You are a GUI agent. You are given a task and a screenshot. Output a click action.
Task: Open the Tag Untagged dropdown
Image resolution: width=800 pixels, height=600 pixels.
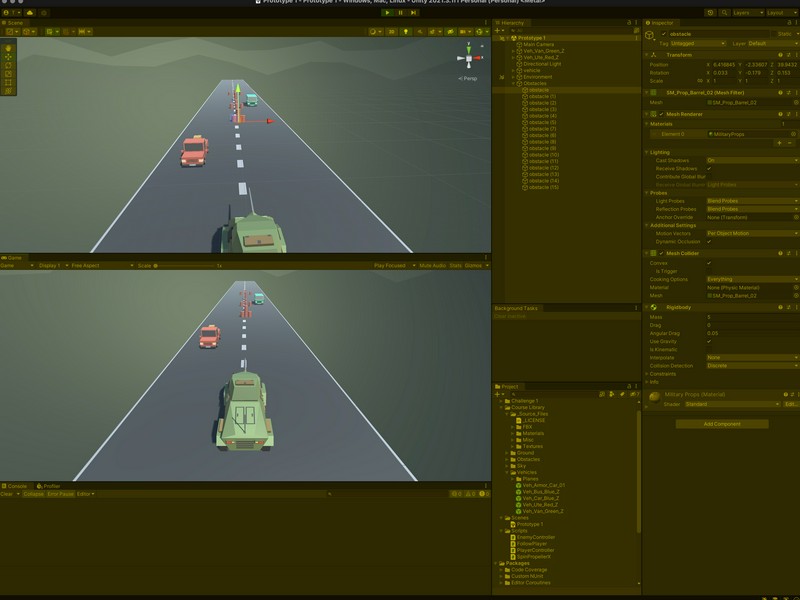pyautogui.click(x=697, y=44)
